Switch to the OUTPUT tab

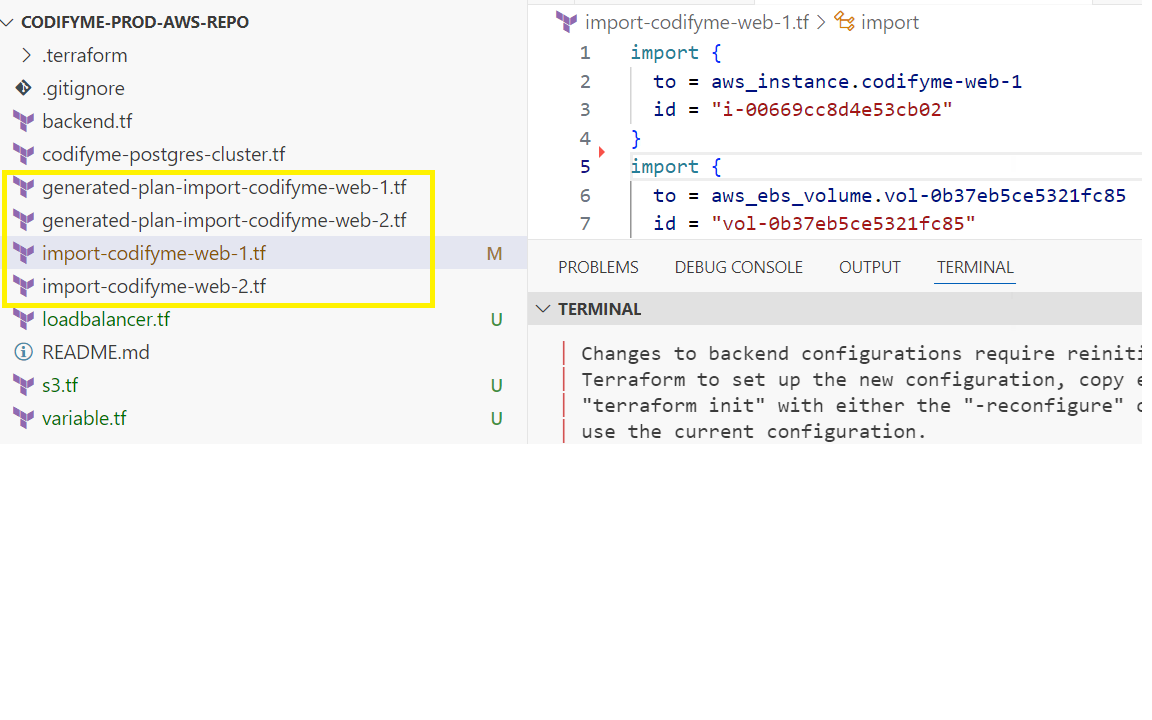coord(869,267)
